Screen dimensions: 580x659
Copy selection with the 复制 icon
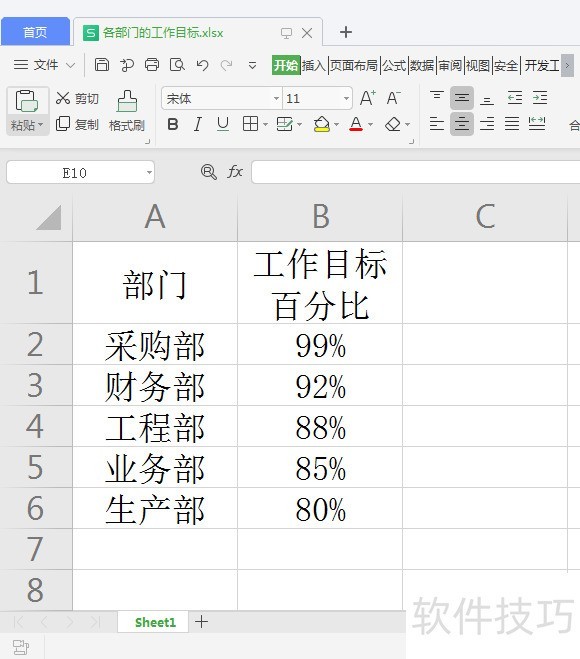[63, 124]
